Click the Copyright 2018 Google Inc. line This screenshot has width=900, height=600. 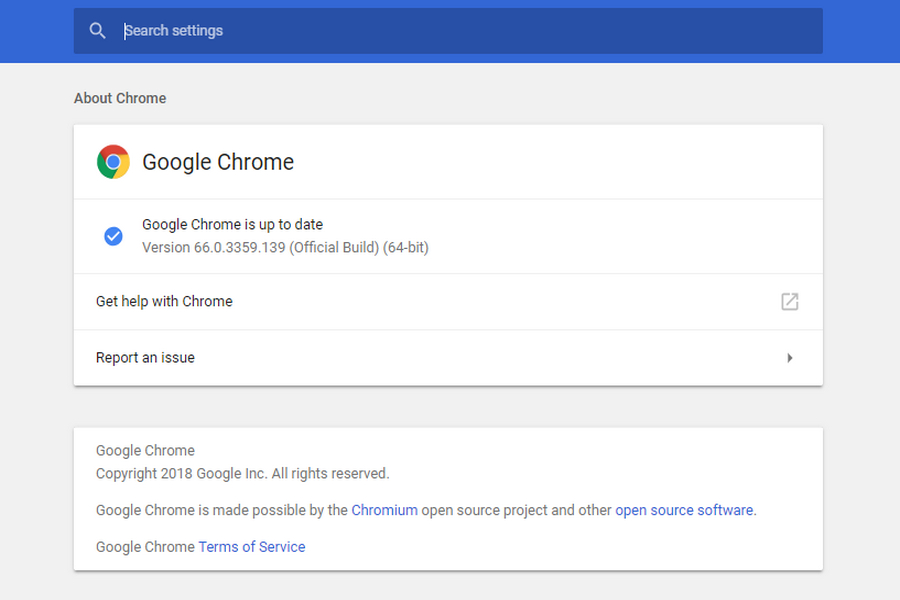242,473
